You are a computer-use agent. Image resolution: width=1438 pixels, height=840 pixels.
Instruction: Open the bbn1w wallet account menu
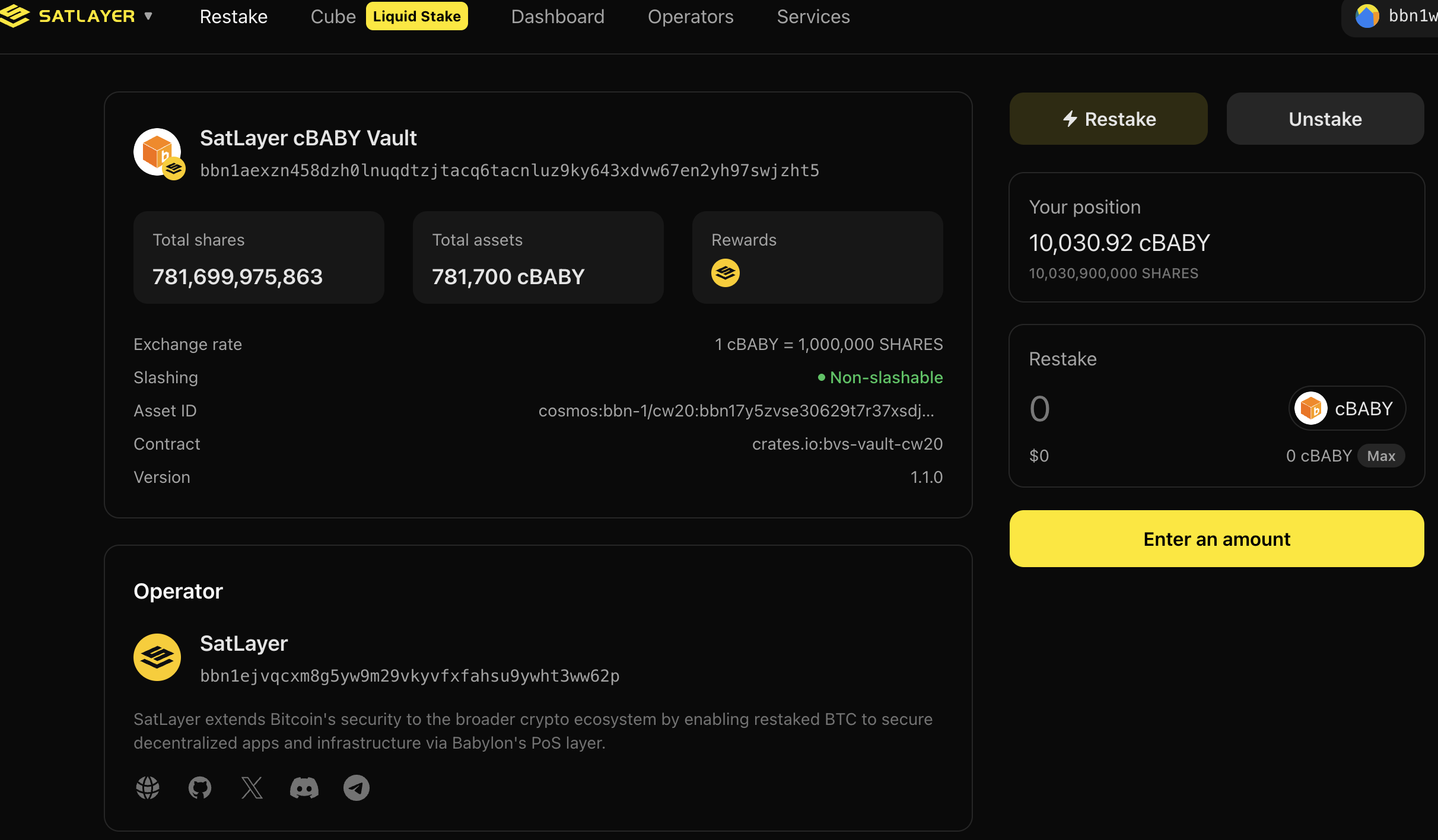pos(1412,16)
